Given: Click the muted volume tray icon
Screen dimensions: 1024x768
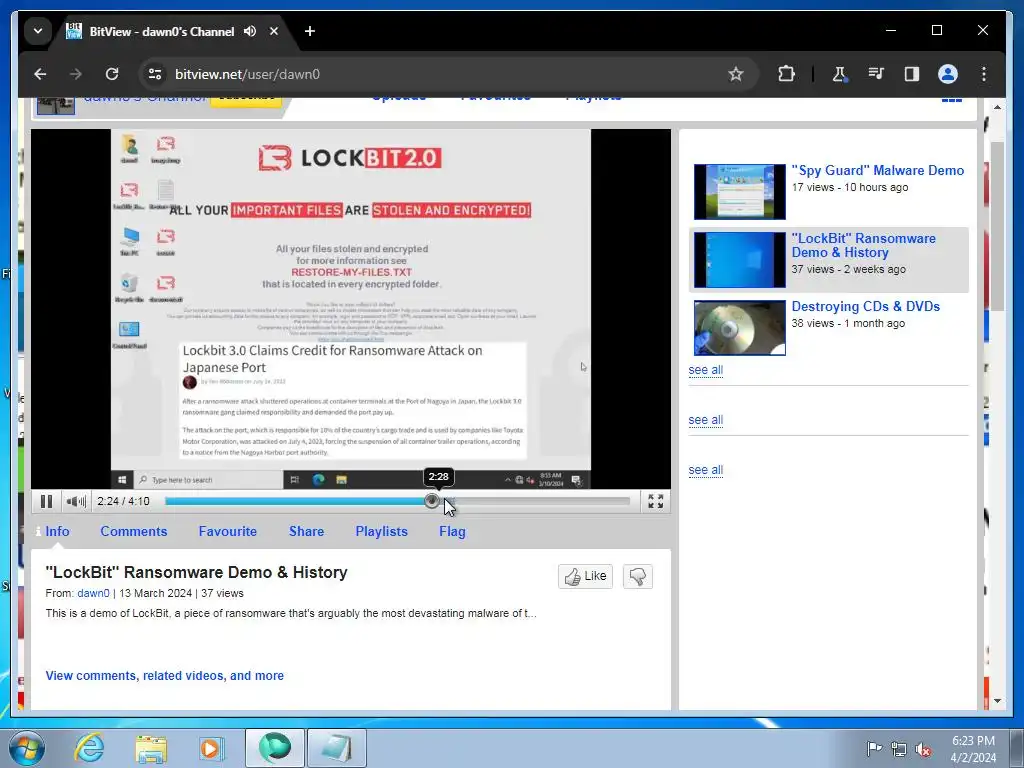Looking at the screenshot, I should pos(923,748).
